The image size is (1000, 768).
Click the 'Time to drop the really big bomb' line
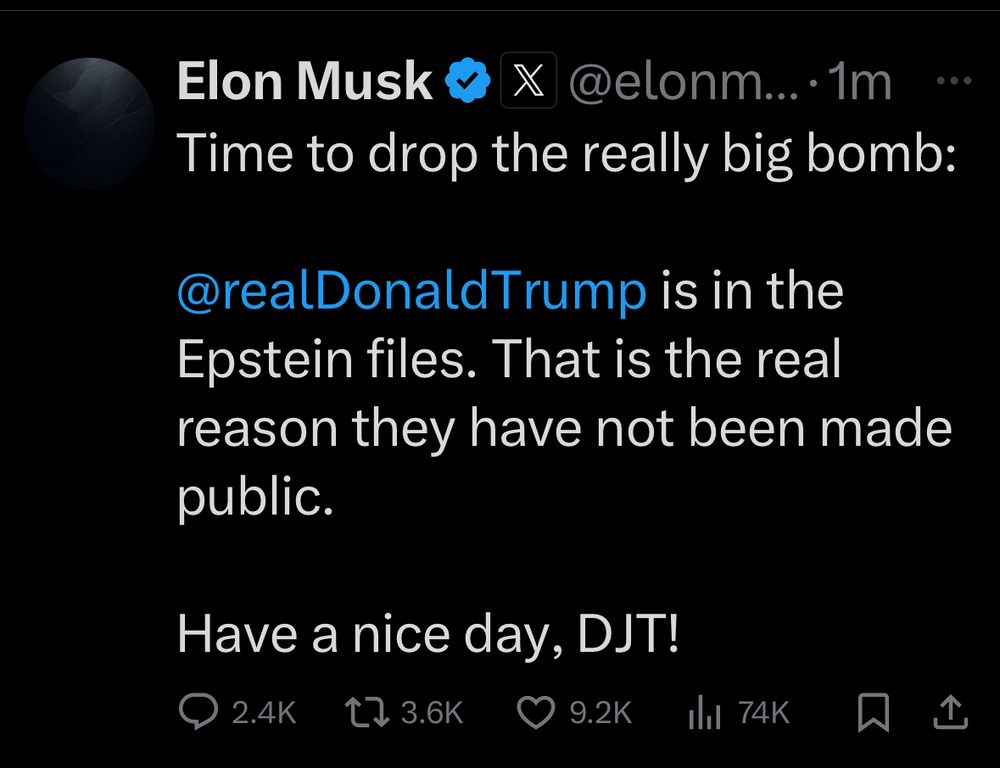click(x=566, y=154)
